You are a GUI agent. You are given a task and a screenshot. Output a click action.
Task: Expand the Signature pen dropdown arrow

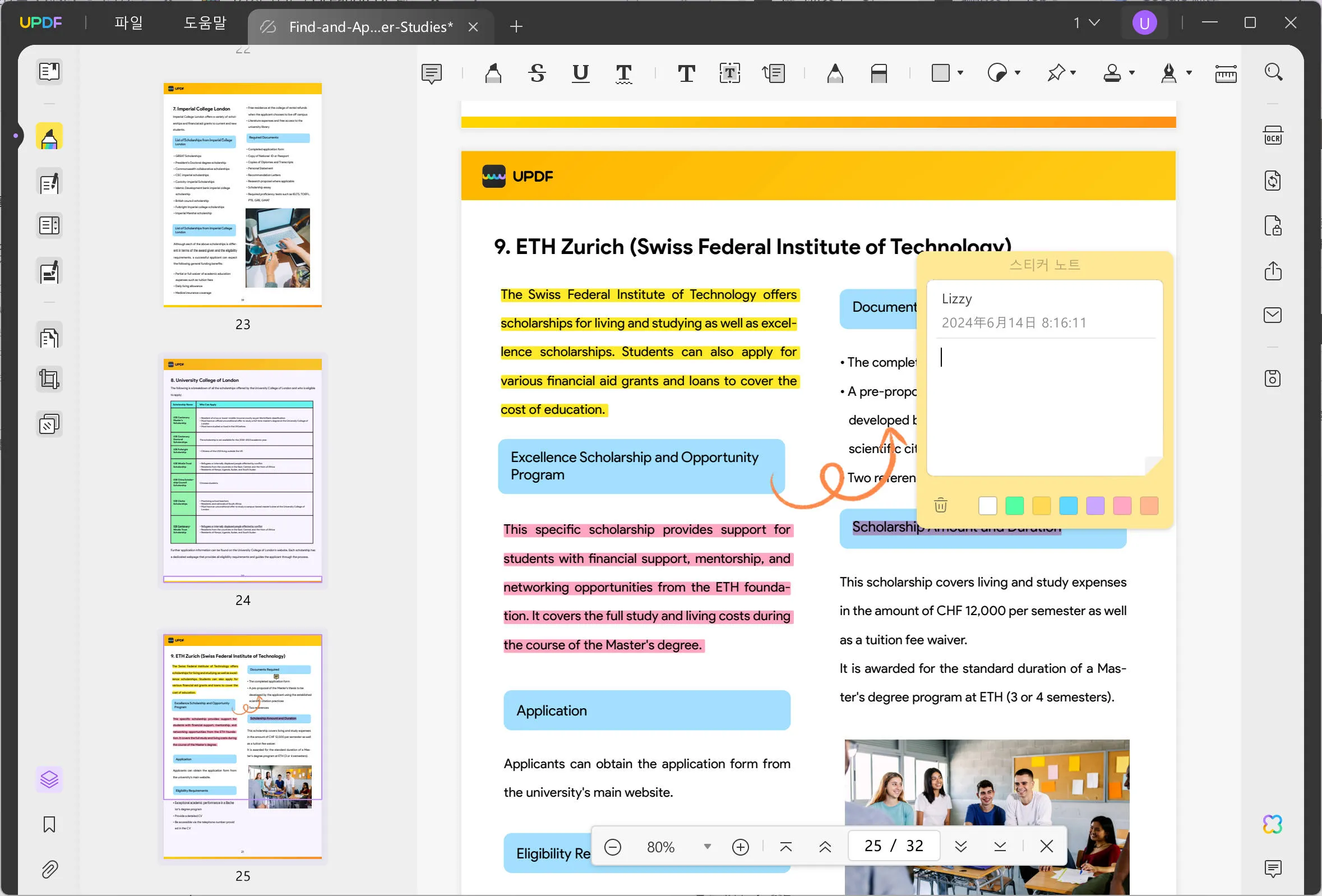1189,73
